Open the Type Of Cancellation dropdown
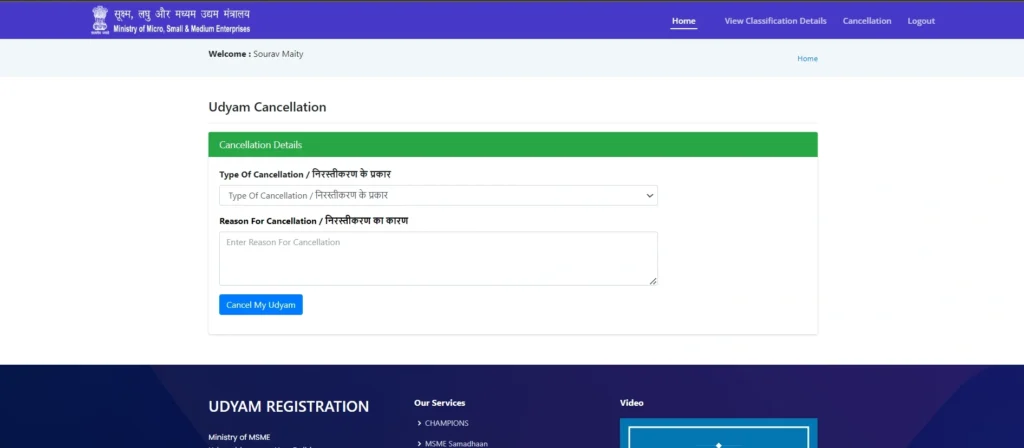 (438, 195)
